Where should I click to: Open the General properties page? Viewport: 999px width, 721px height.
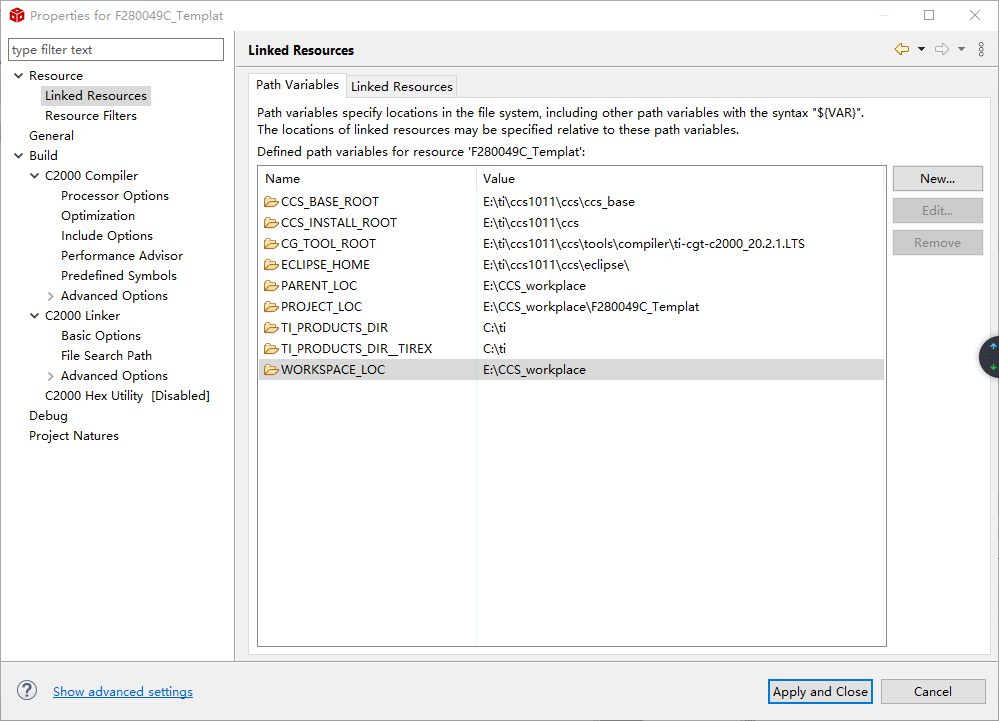tap(52, 136)
